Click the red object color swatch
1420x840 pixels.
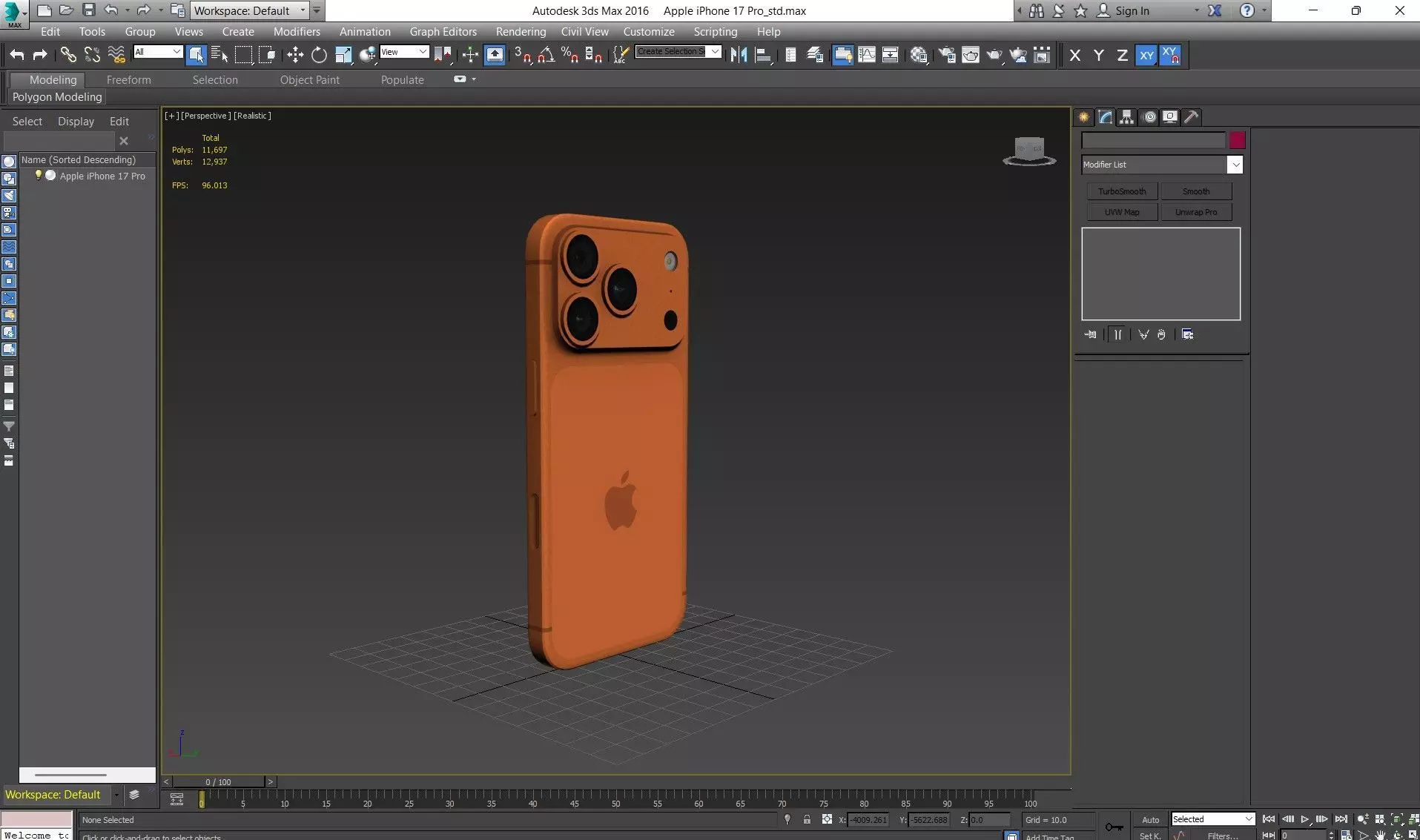1237,141
